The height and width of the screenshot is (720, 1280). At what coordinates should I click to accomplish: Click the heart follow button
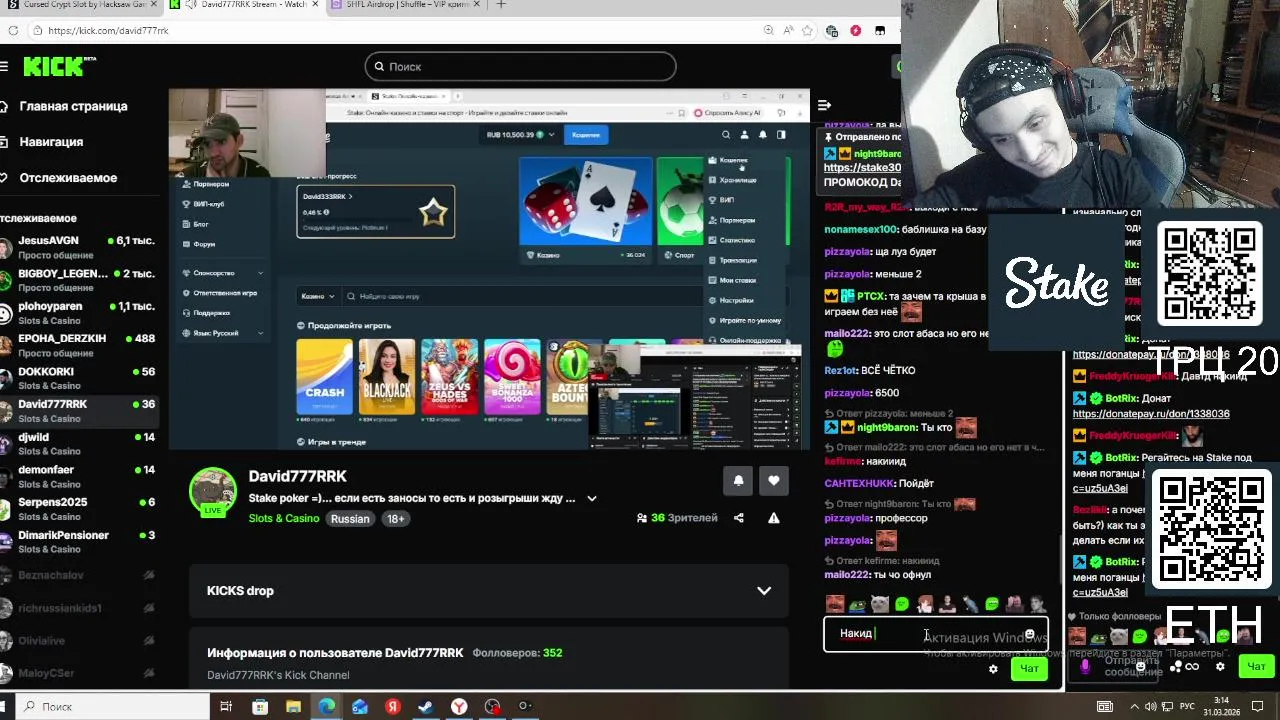point(774,480)
